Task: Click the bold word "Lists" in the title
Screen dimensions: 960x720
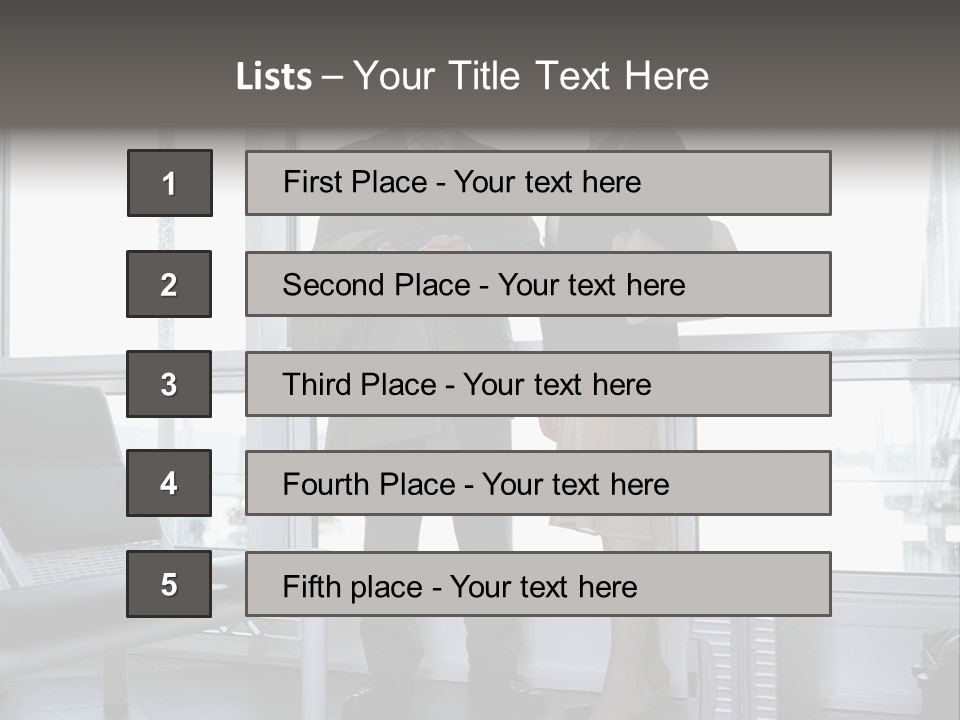Action: (x=273, y=77)
